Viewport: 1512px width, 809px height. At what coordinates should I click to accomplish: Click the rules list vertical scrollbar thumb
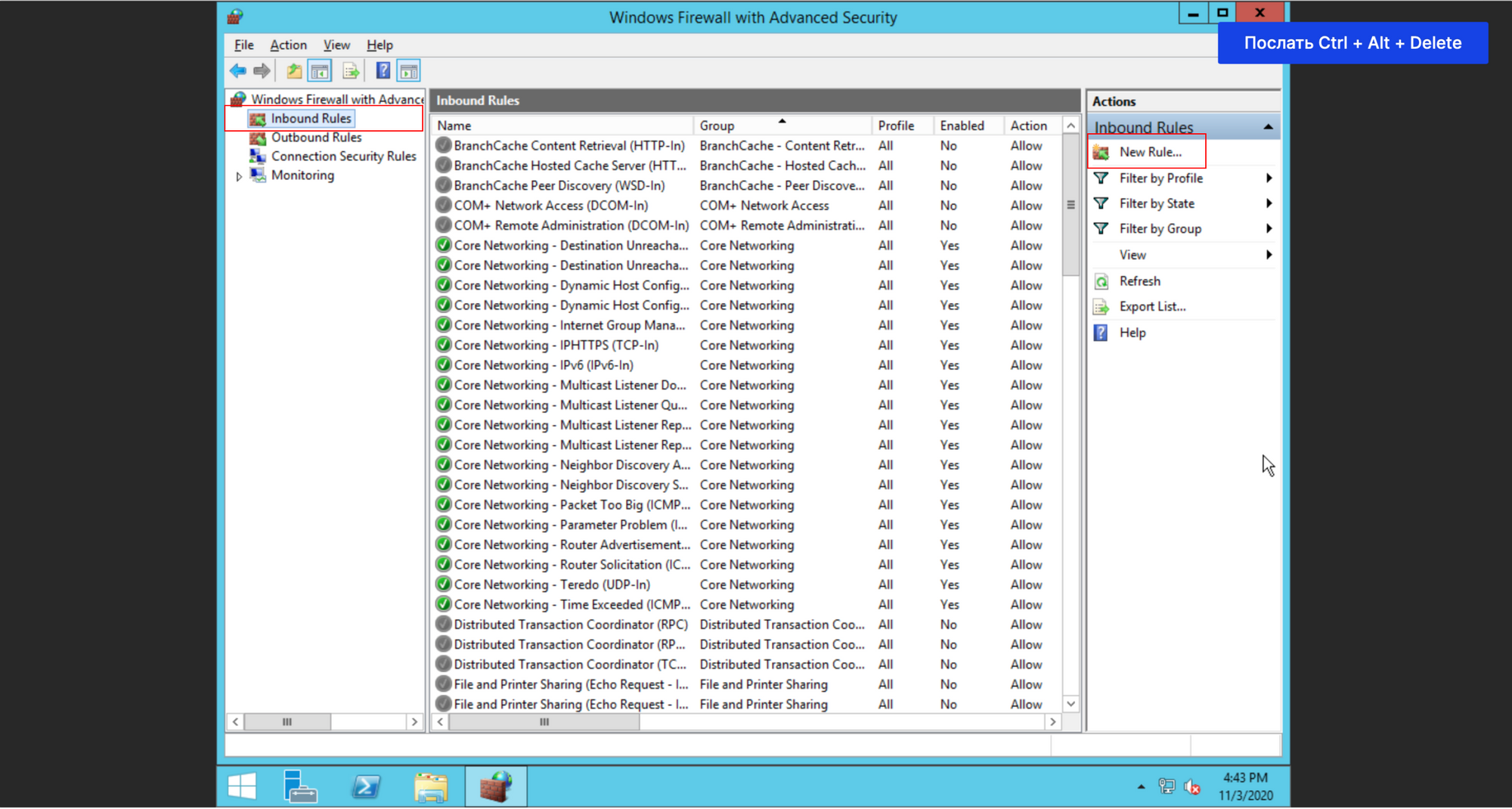(1070, 205)
